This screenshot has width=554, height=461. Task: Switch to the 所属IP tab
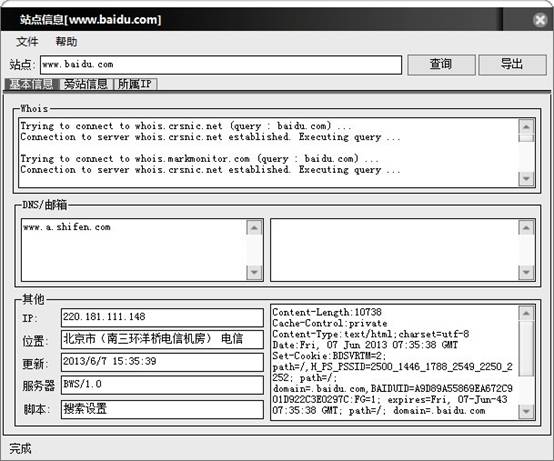135,84
